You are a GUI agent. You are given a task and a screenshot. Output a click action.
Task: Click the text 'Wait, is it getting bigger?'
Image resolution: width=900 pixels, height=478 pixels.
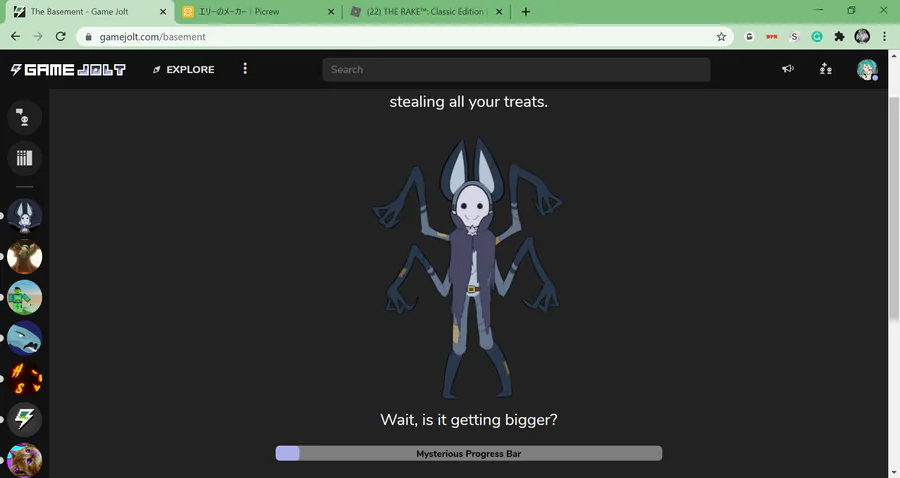(468, 420)
